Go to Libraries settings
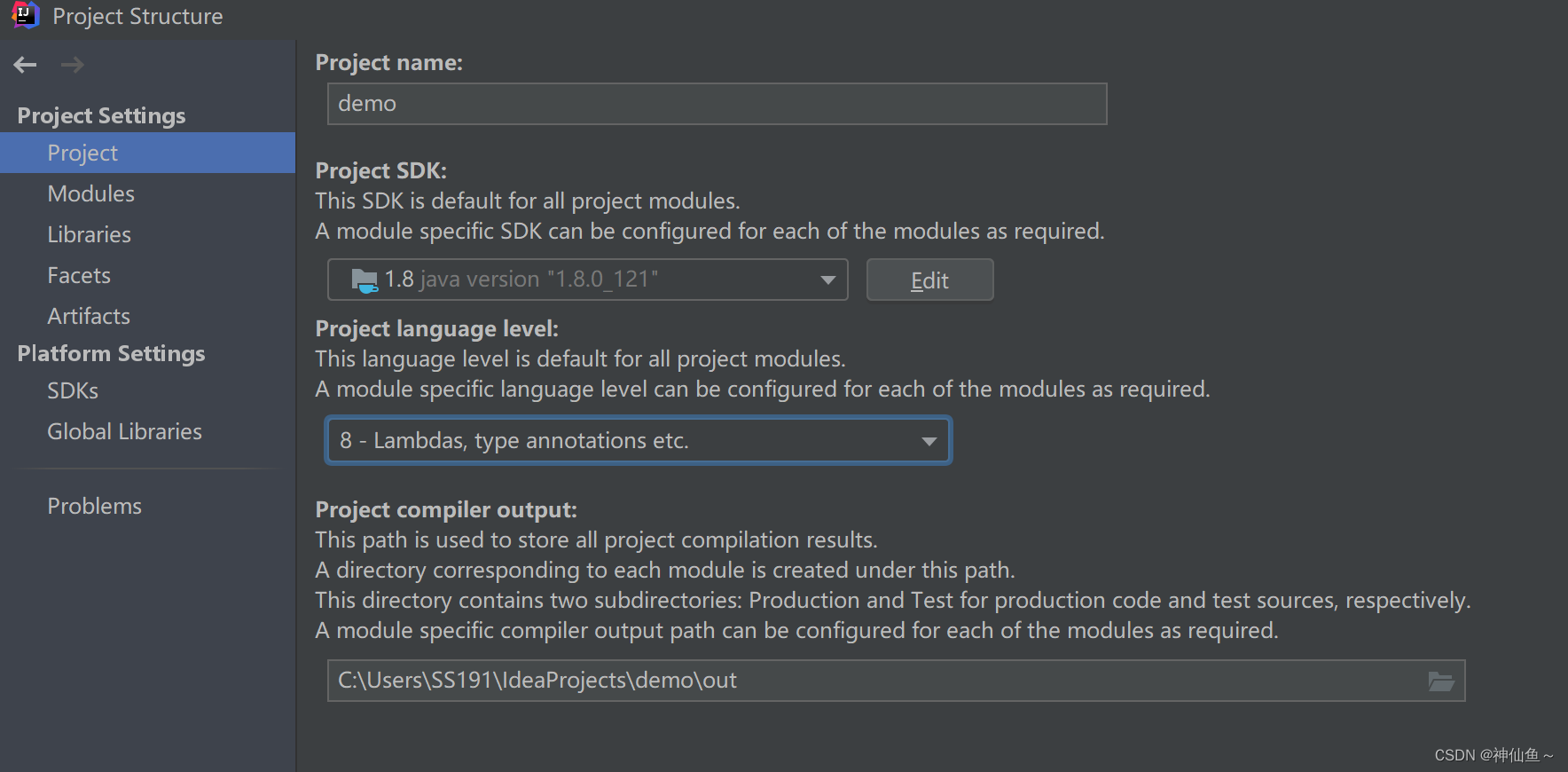Image resolution: width=1568 pixels, height=772 pixels. (90, 235)
